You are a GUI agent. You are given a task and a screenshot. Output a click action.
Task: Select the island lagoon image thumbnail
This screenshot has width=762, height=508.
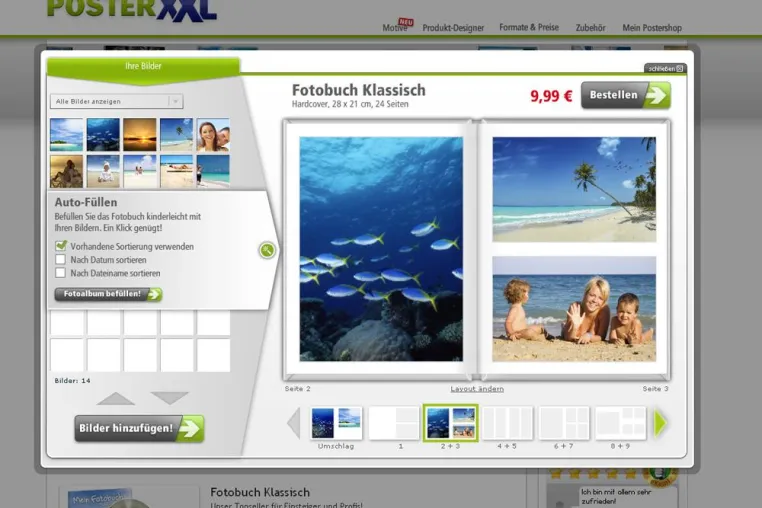tap(67, 135)
